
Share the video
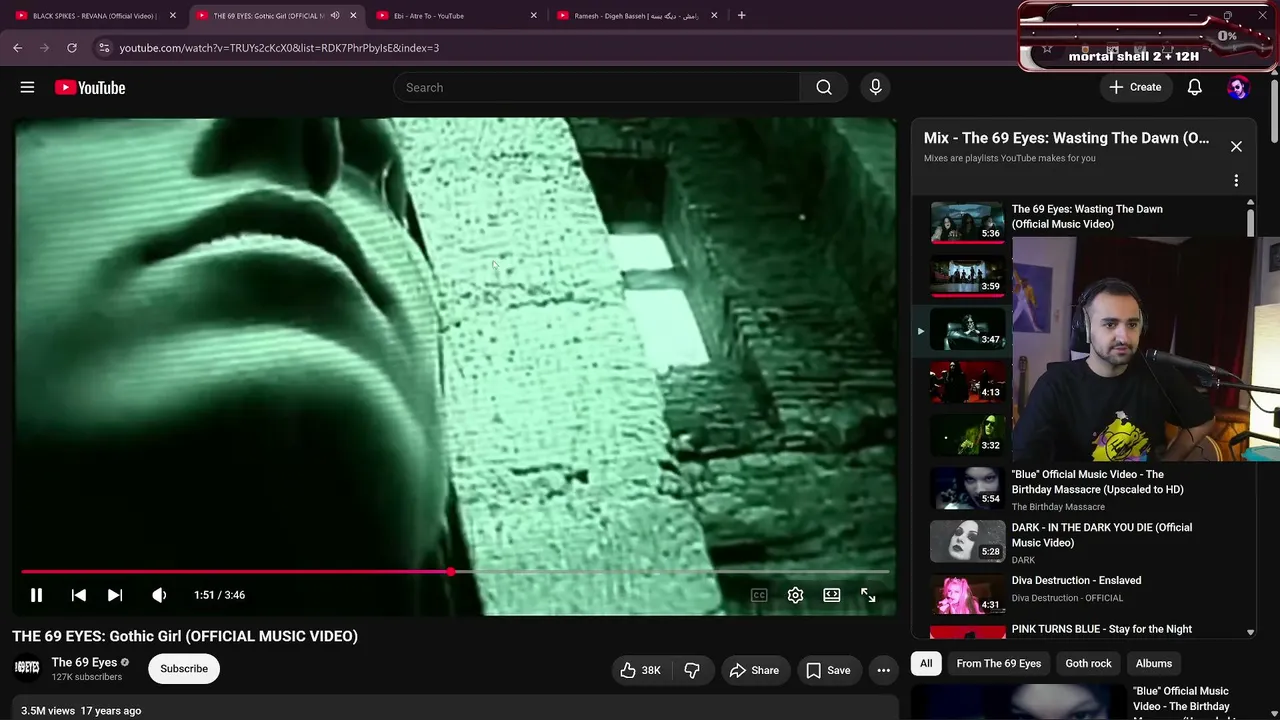pos(754,670)
